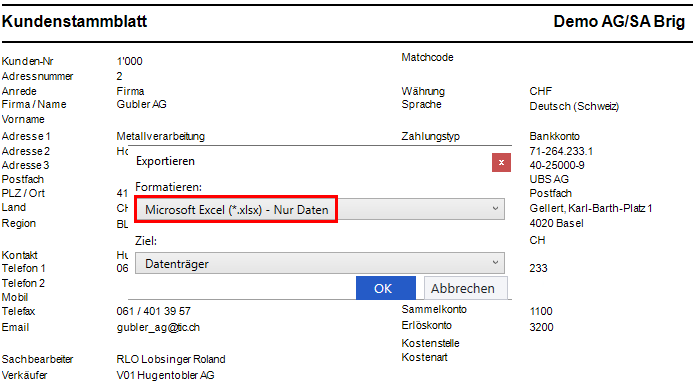Click the chevron arrow of Ziel dropdown
The width and height of the screenshot is (693, 385).
[x=495, y=263]
